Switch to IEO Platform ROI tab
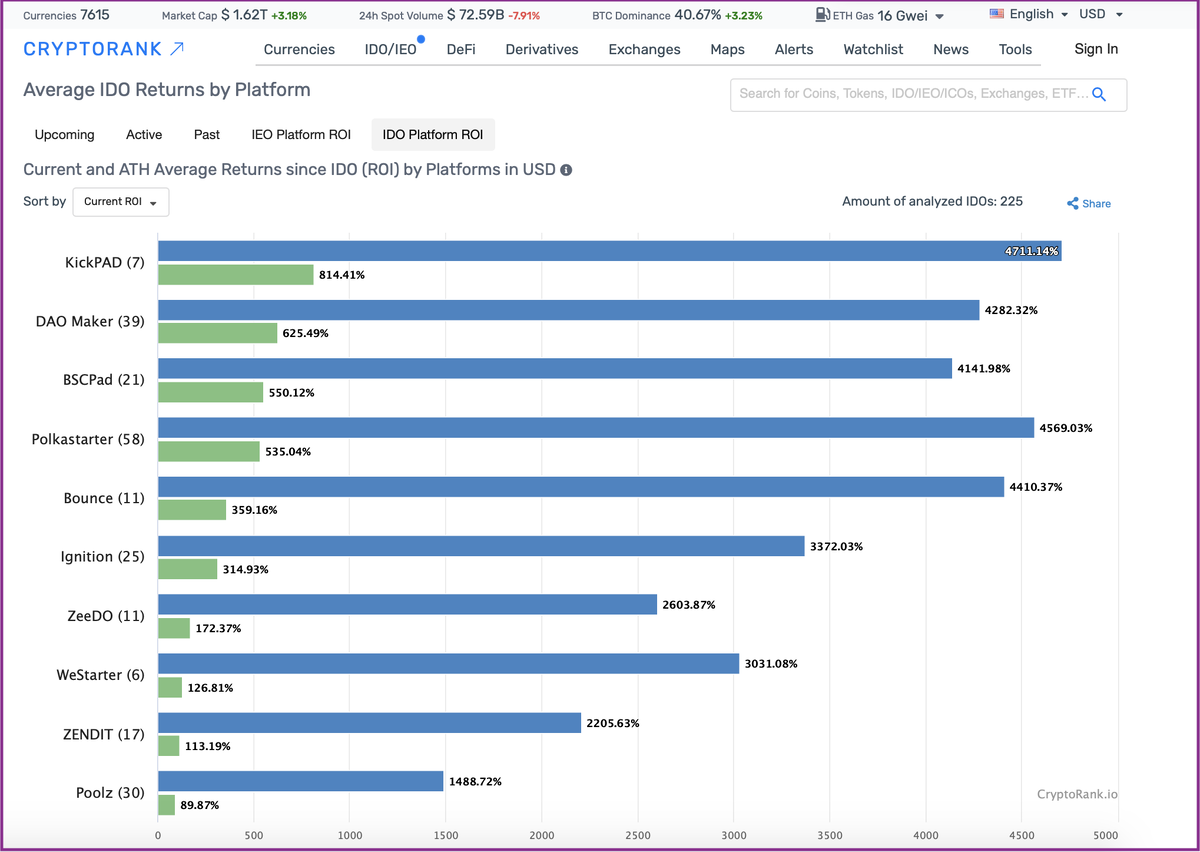The height and width of the screenshot is (852, 1200). (301, 135)
